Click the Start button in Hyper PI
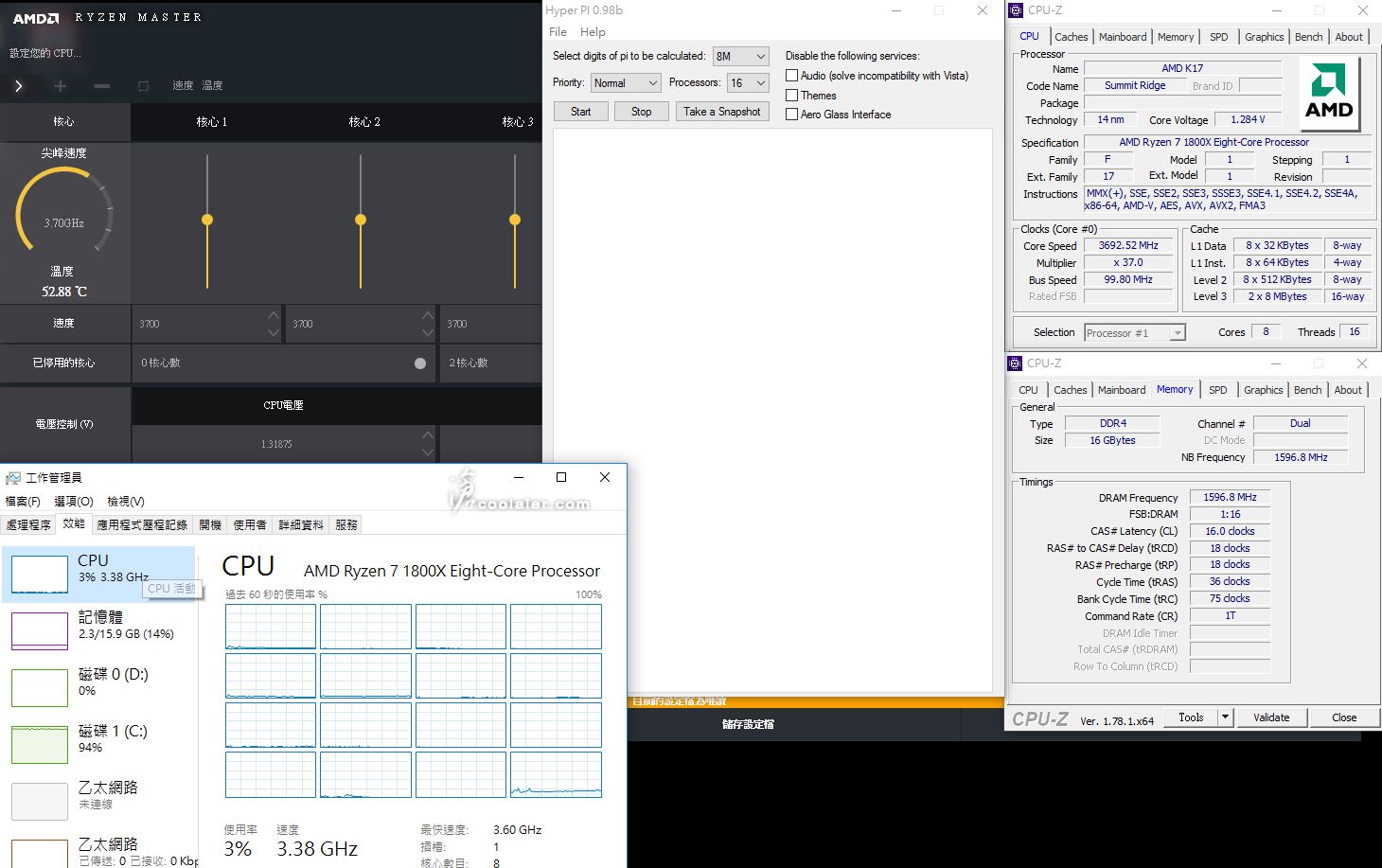Screen dimensions: 1382x868 click(x=581, y=112)
